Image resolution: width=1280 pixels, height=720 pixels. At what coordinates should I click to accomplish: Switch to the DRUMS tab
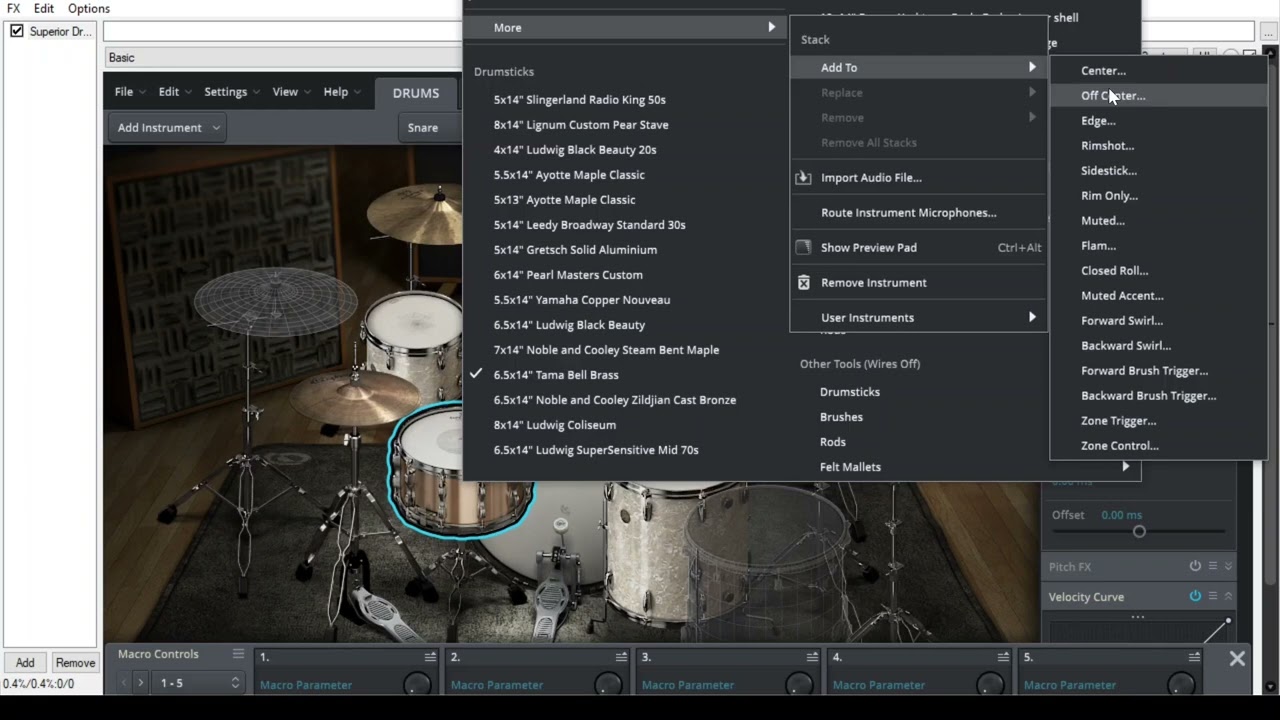click(x=416, y=93)
